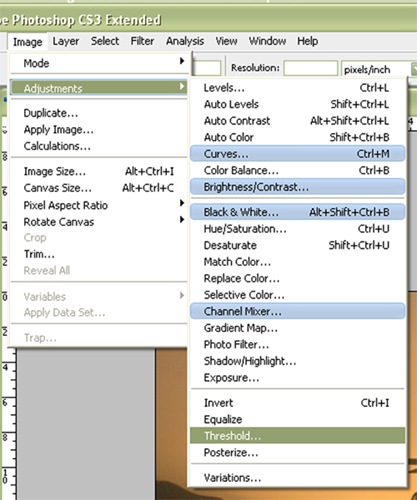Open Posterize adjustment

coord(298,452)
